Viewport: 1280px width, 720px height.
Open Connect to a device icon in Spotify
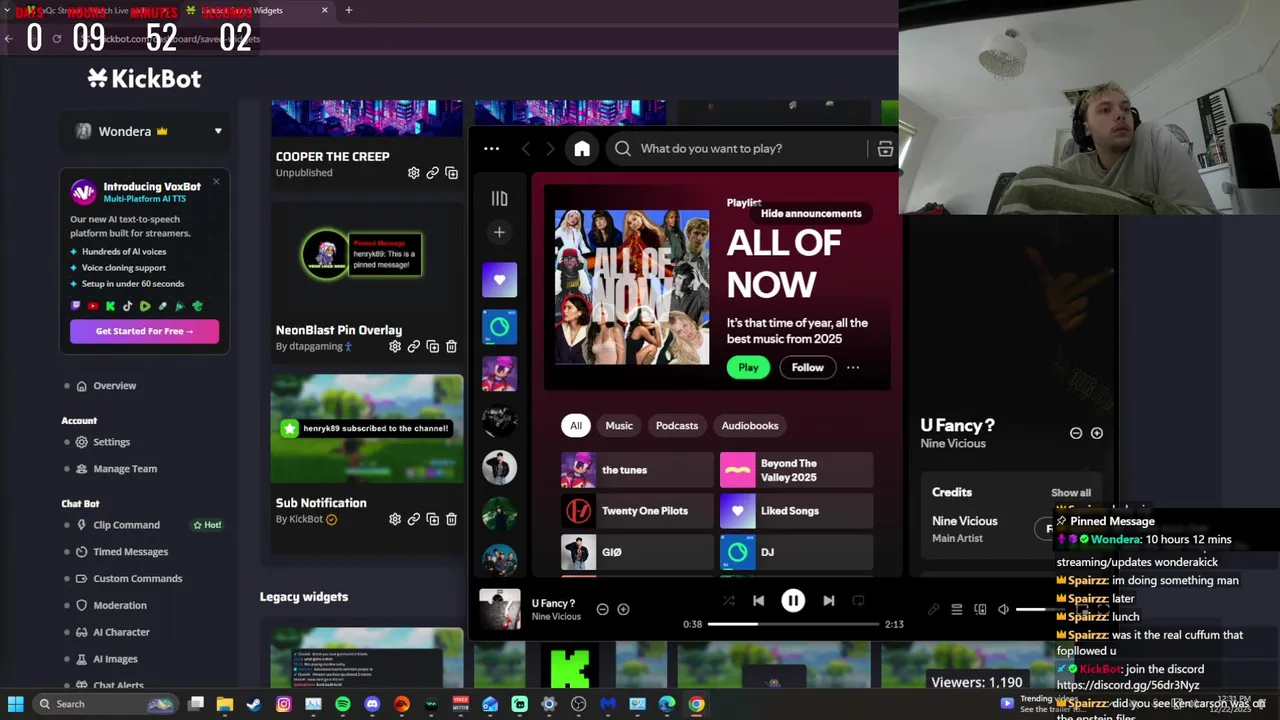coord(980,609)
